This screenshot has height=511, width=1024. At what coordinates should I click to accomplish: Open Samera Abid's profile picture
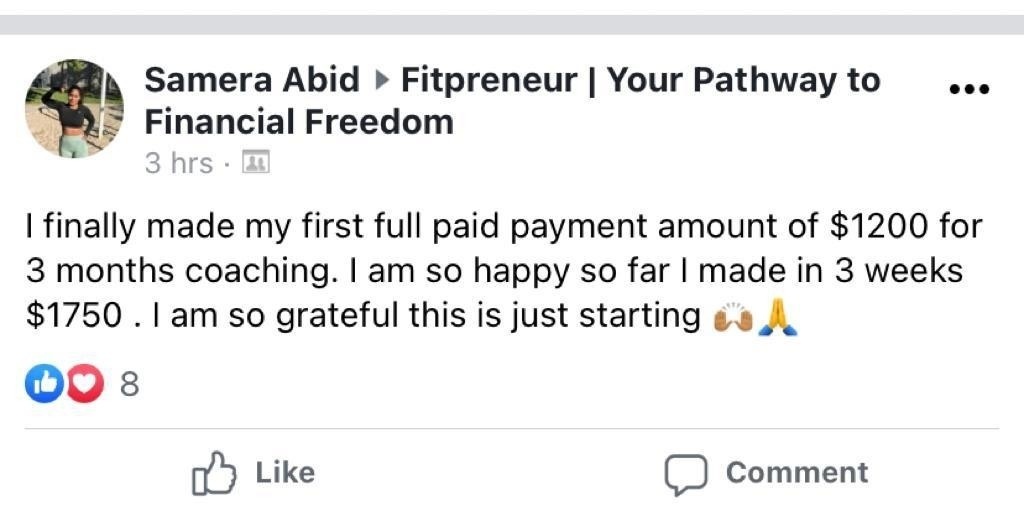click(74, 108)
